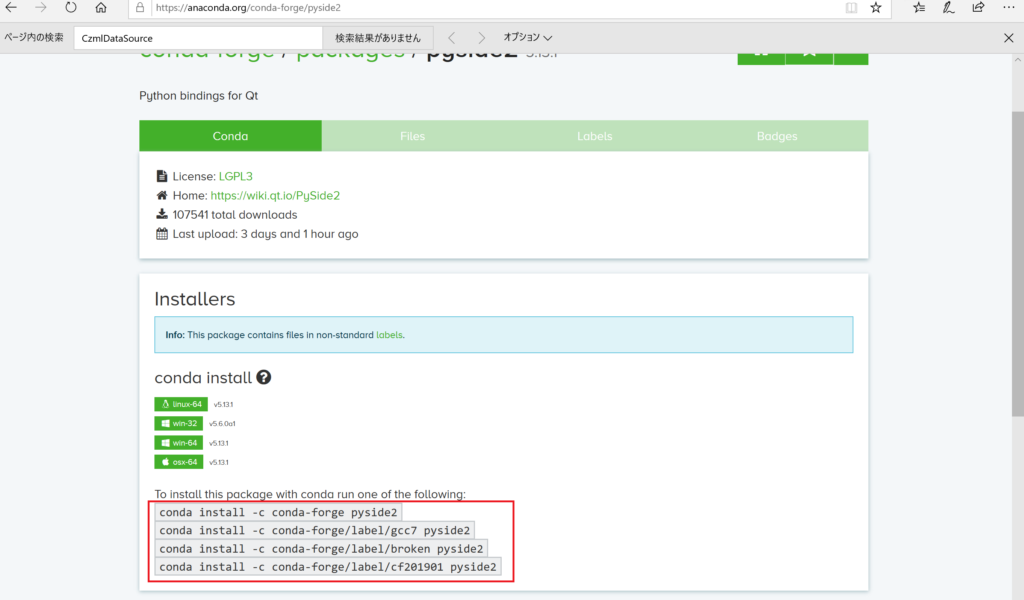Click the browser forward arrow
This screenshot has width=1024, height=600.
40,8
